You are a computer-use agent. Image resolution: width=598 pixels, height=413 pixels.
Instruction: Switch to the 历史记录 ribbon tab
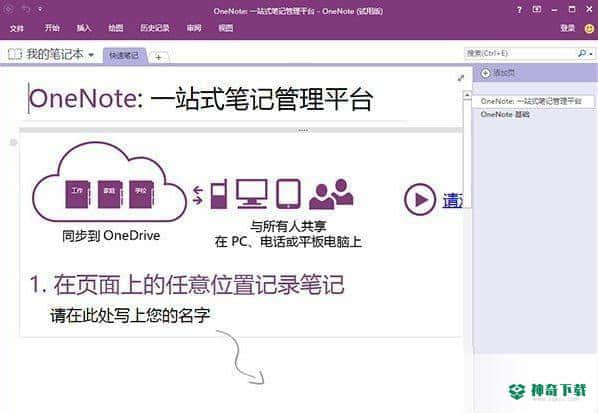click(154, 28)
